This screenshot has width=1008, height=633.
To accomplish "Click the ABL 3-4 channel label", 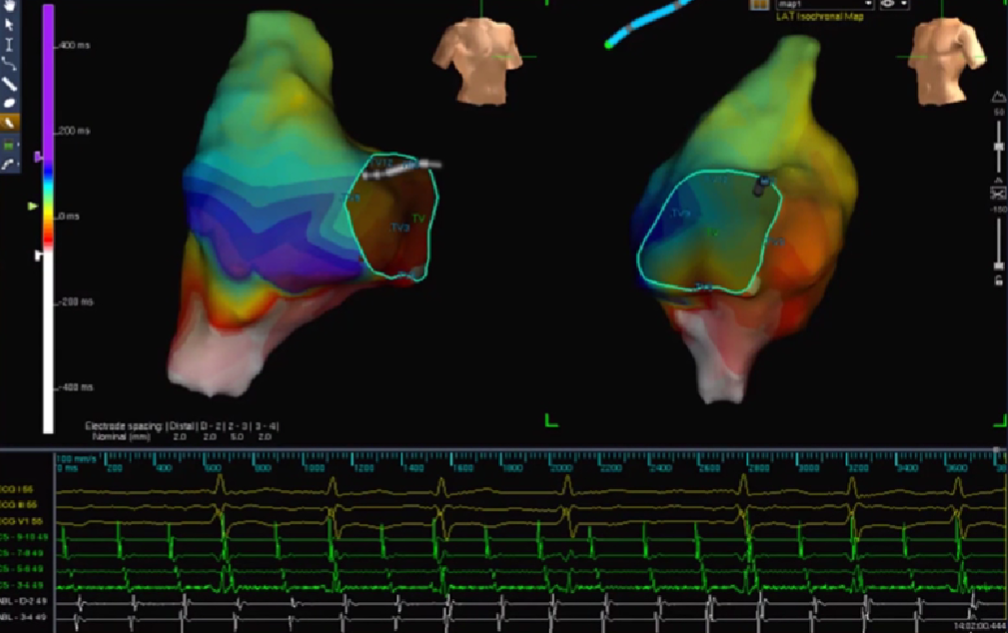I will (23, 617).
